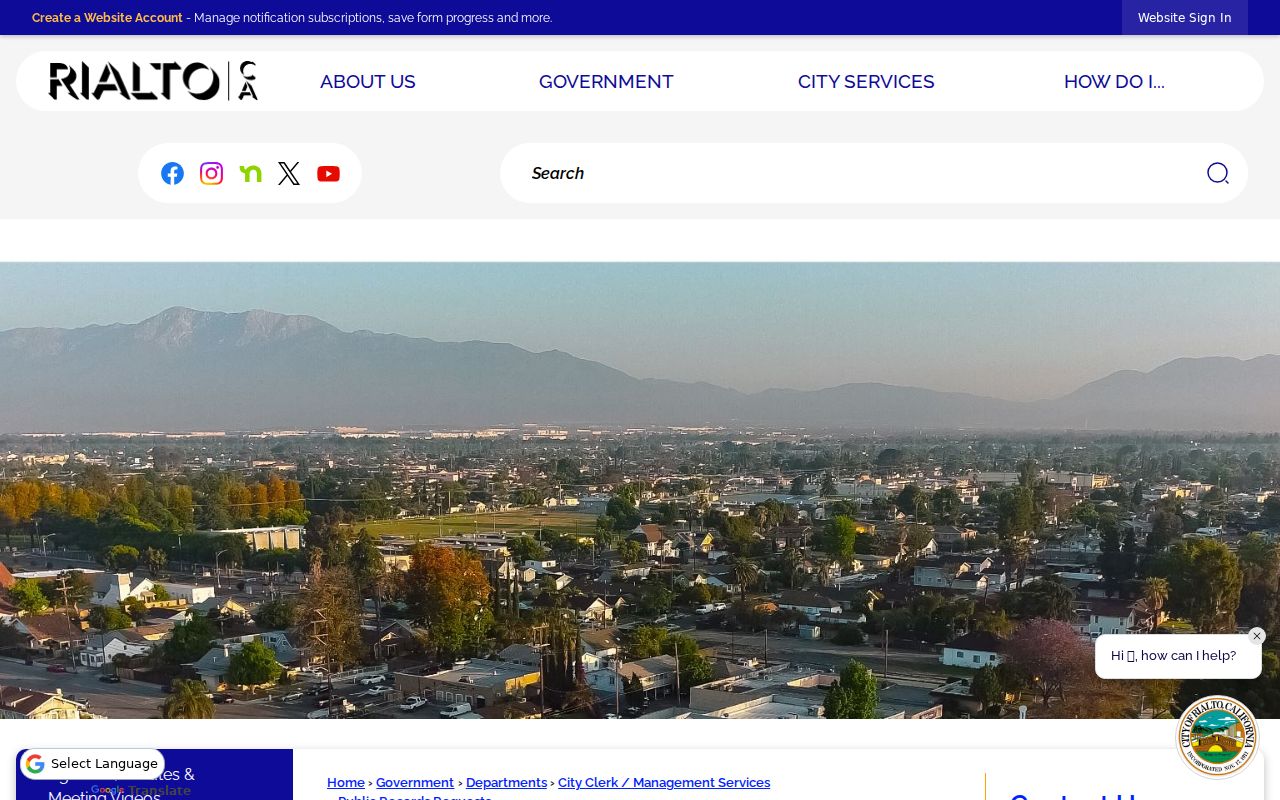Open the How Do I... menu
This screenshot has height=800, width=1280.
[x=1114, y=82]
